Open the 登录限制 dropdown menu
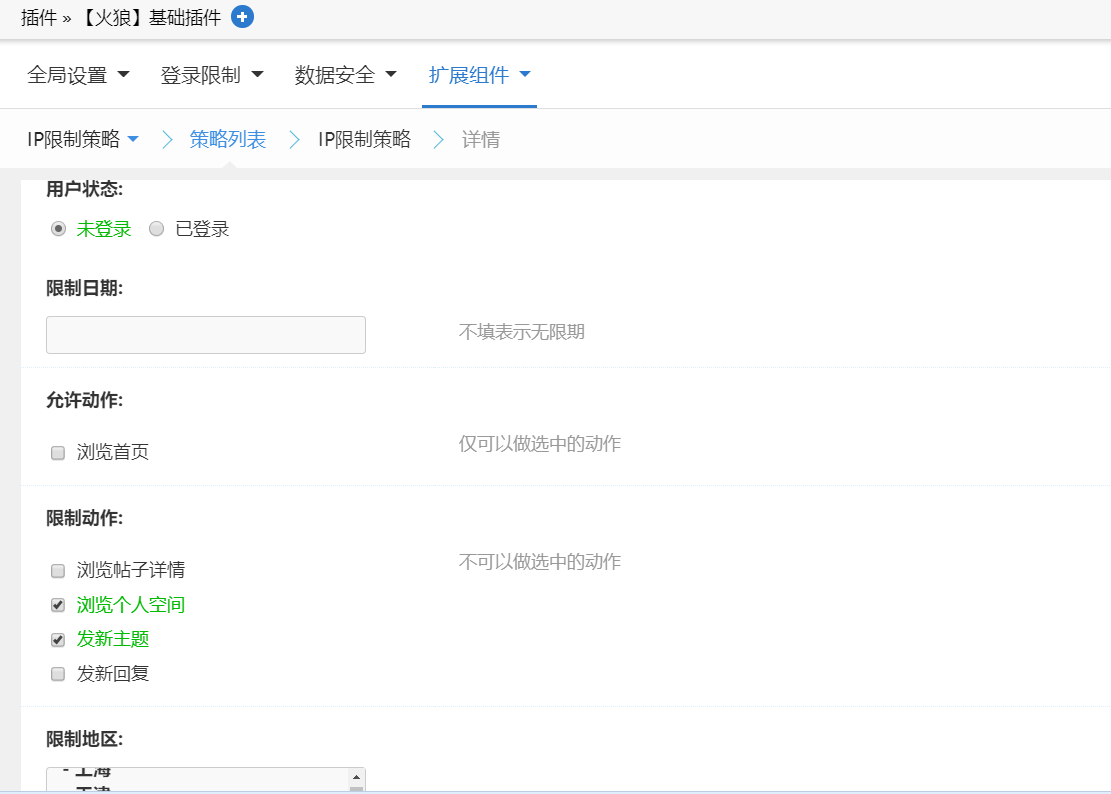This screenshot has width=1111, height=794. (211, 75)
